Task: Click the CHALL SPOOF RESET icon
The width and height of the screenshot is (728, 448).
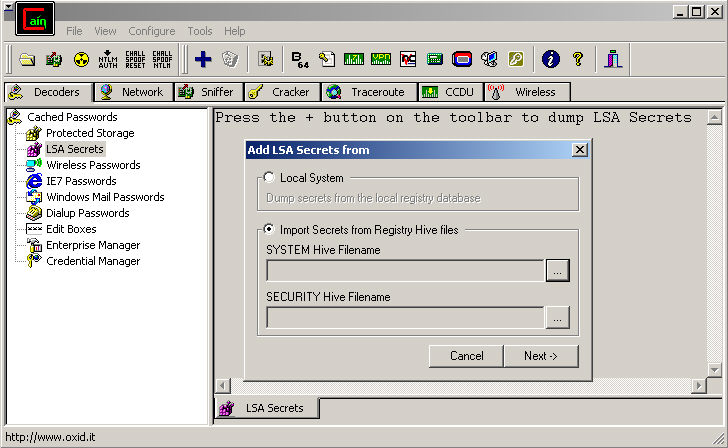Action: tap(135, 59)
